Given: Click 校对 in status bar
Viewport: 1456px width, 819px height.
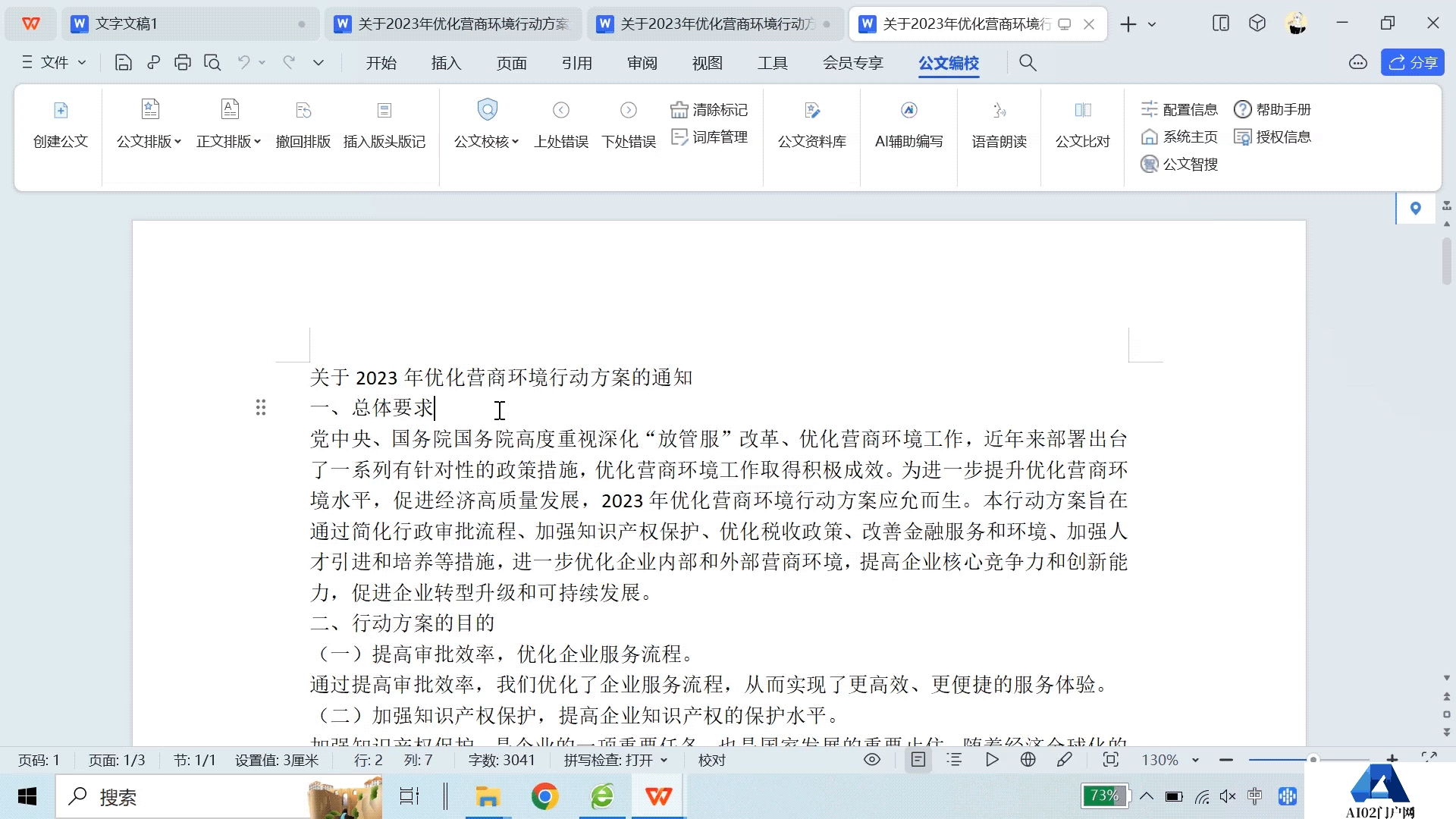Looking at the screenshot, I should coord(712,760).
